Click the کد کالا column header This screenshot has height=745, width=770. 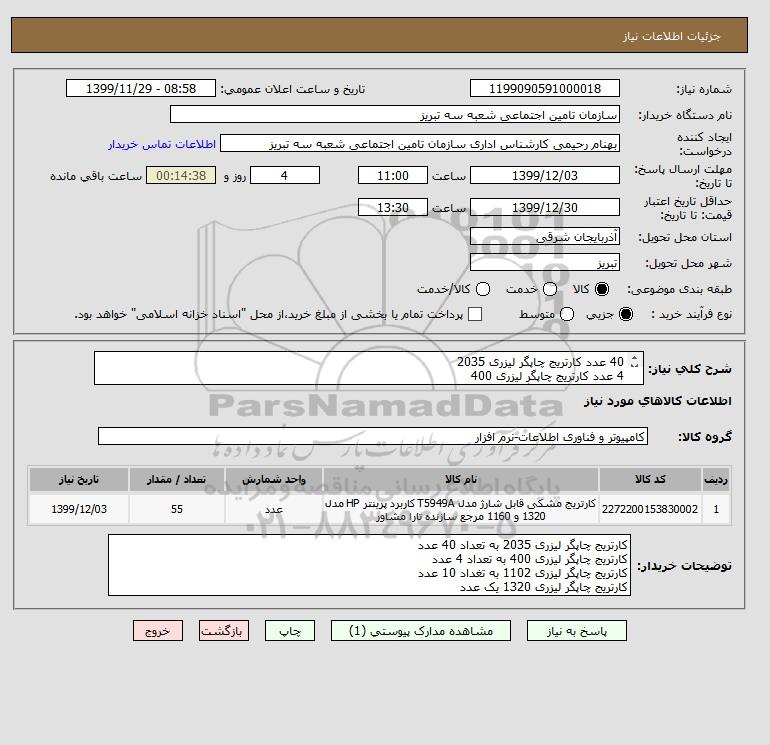(650, 479)
